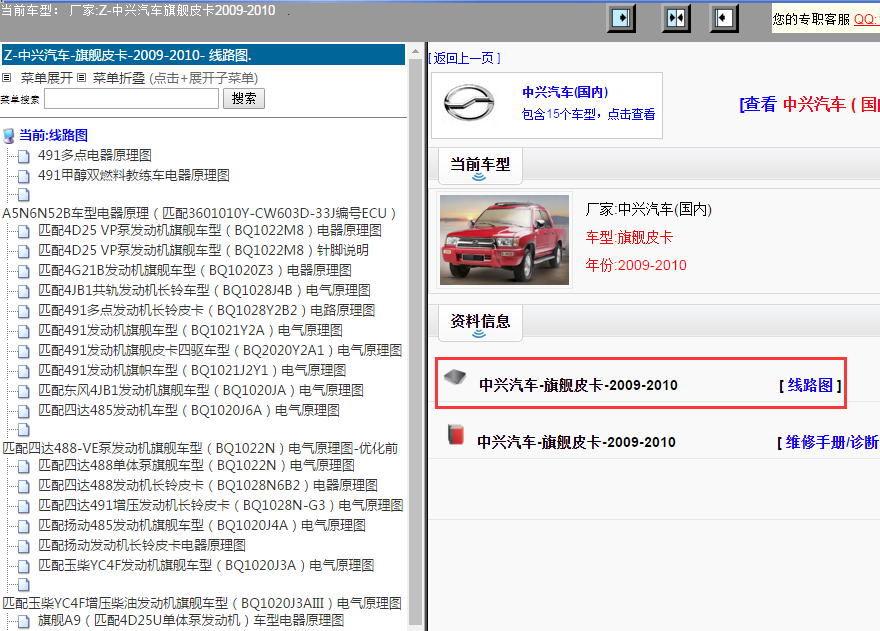
Task: Click the 菜单折叠 text
Action: pos(119,78)
